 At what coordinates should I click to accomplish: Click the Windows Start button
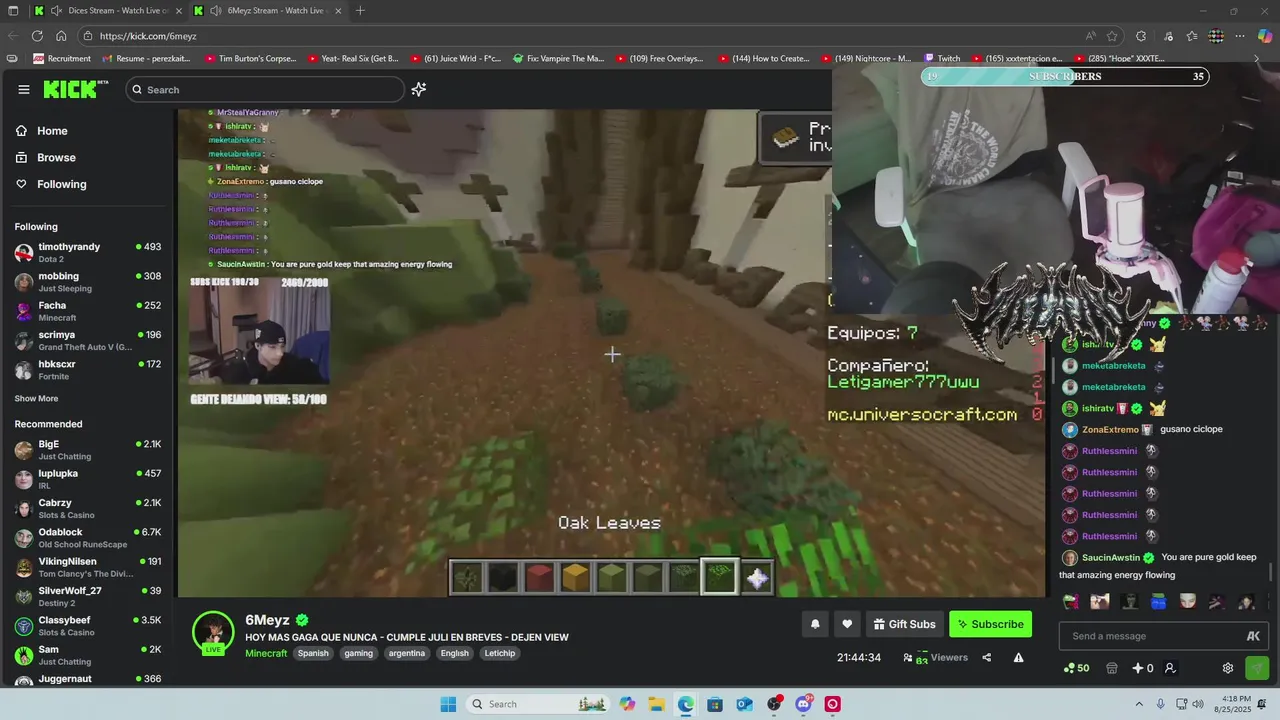448,704
